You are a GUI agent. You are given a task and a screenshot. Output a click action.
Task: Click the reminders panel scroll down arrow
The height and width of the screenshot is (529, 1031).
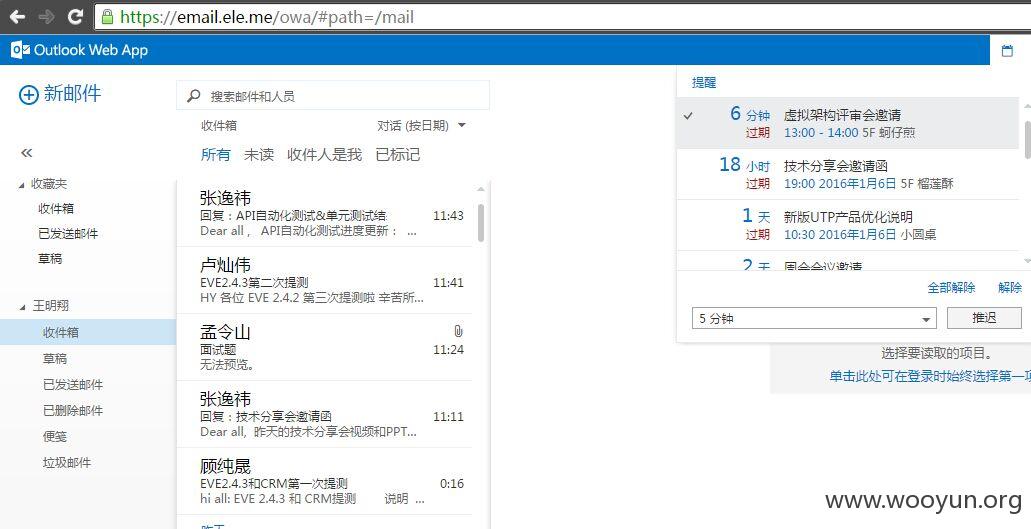tap(1027, 262)
